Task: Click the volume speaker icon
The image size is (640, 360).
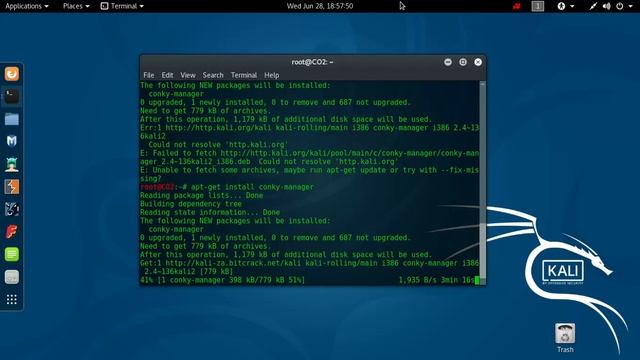Action: tap(607, 6)
